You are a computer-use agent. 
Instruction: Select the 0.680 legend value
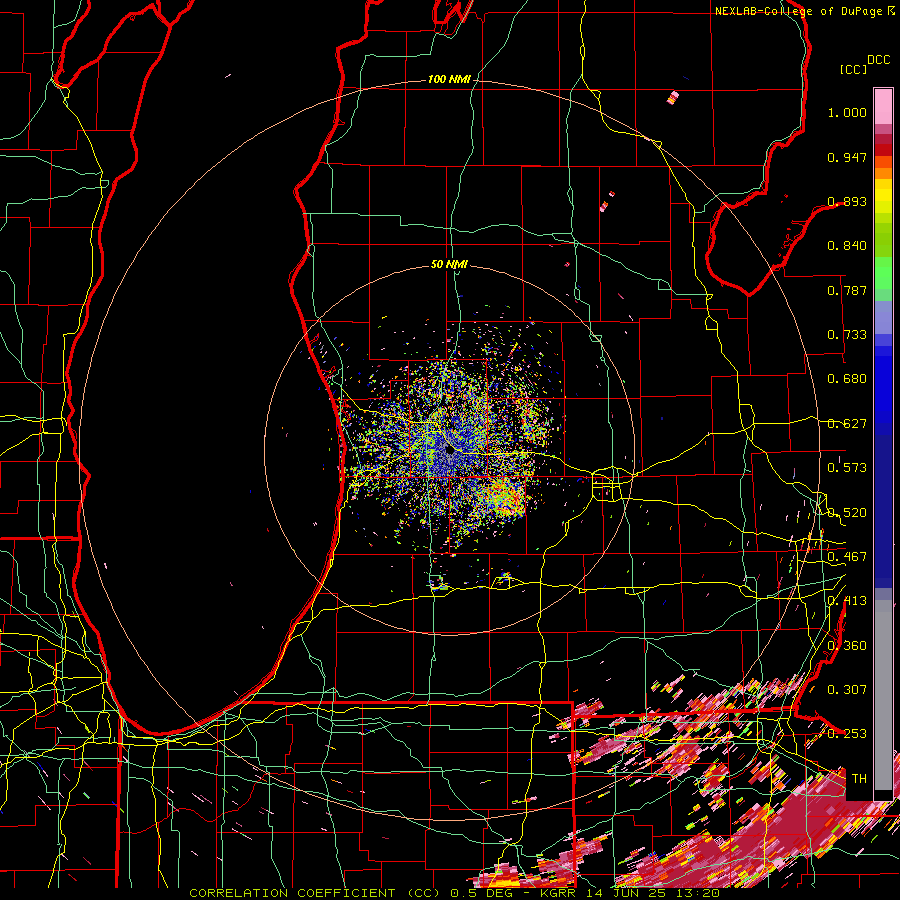point(847,379)
